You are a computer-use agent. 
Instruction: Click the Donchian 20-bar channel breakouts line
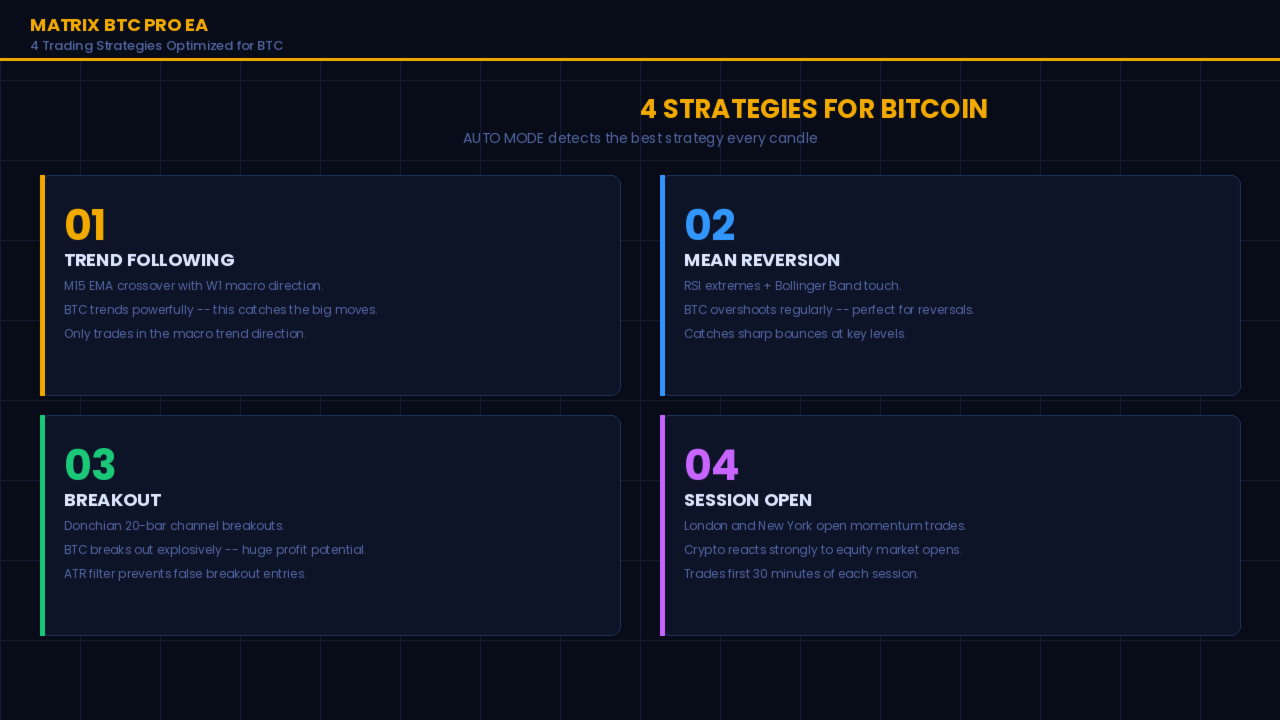(174, 526)
